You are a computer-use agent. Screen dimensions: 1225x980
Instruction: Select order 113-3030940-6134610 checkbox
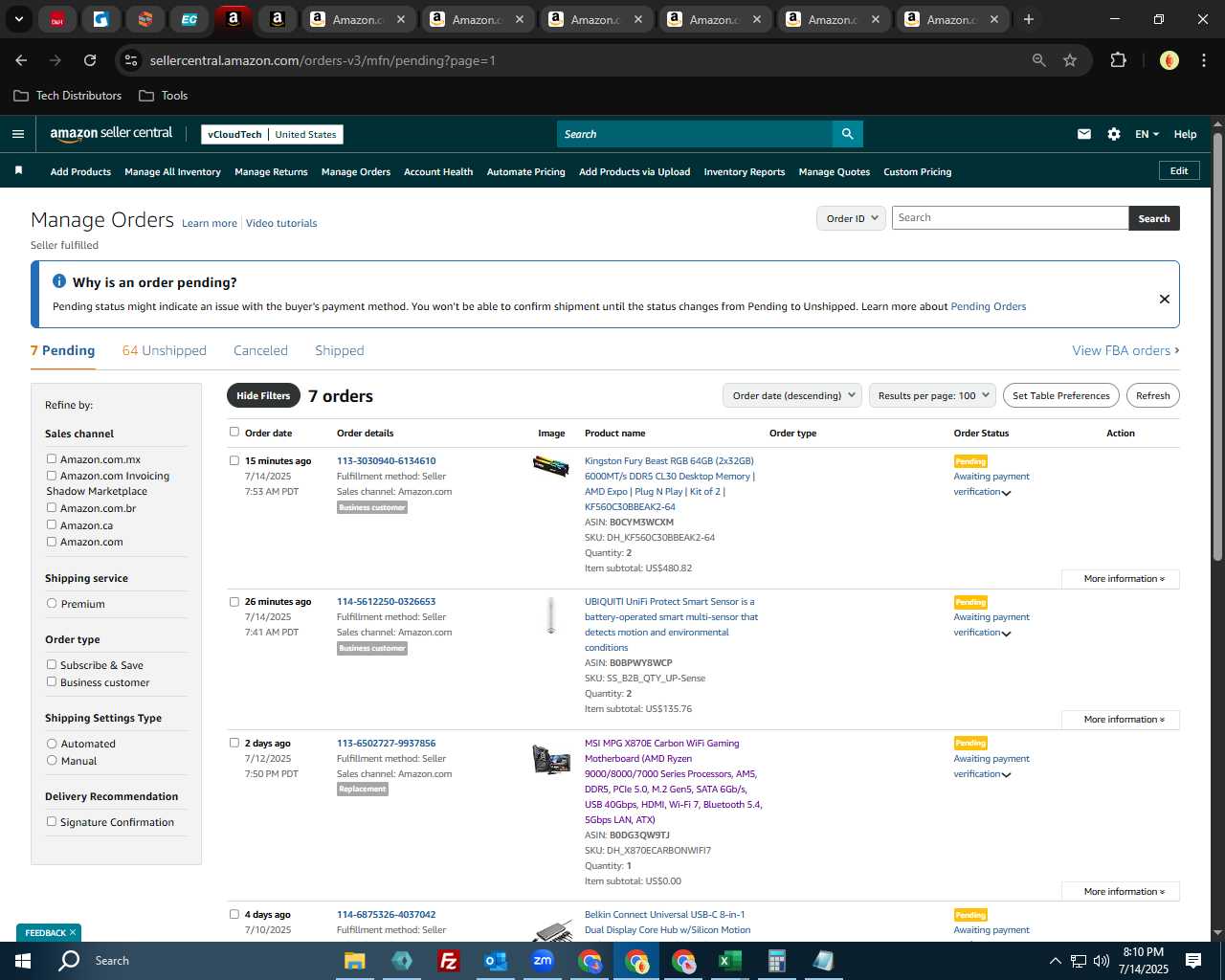point(234,460)
